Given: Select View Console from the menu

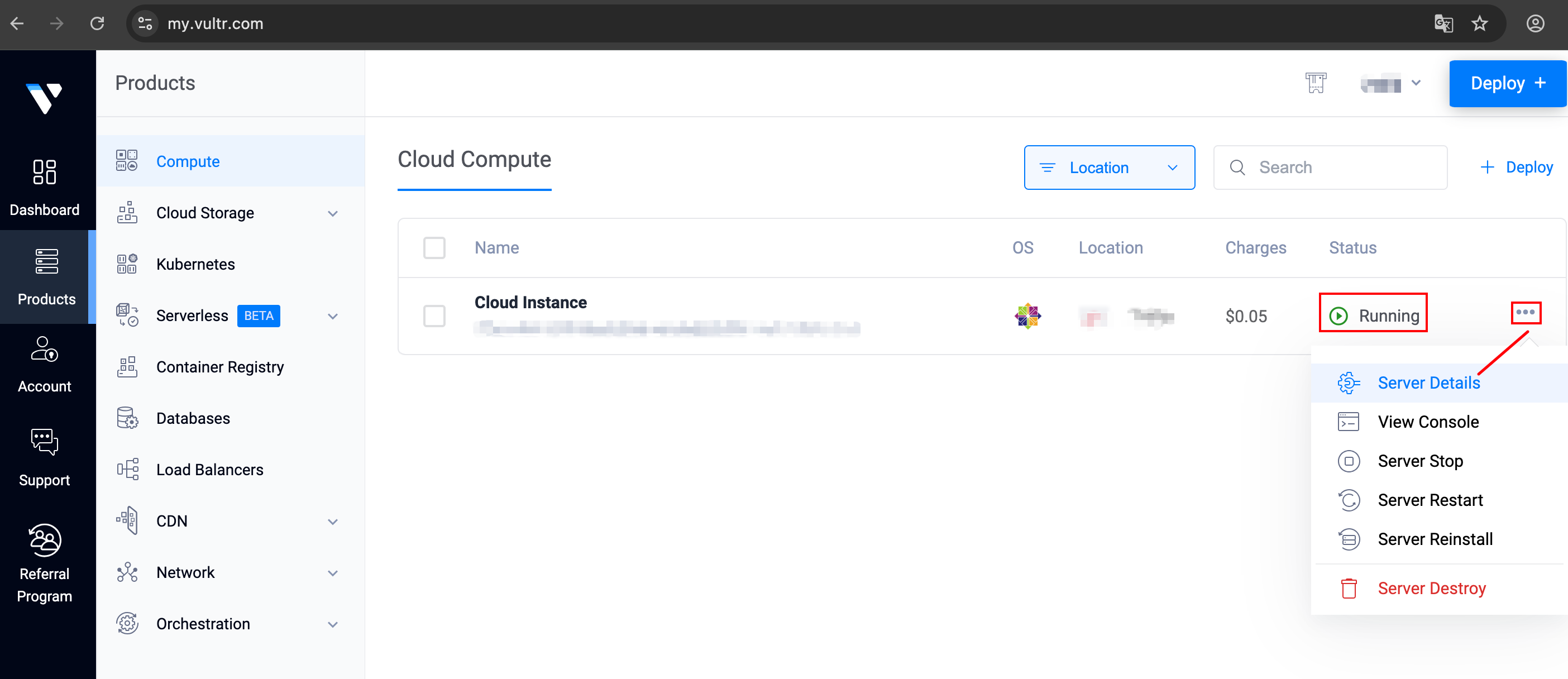Looking at the screenshot, I should click(1428, 422).
